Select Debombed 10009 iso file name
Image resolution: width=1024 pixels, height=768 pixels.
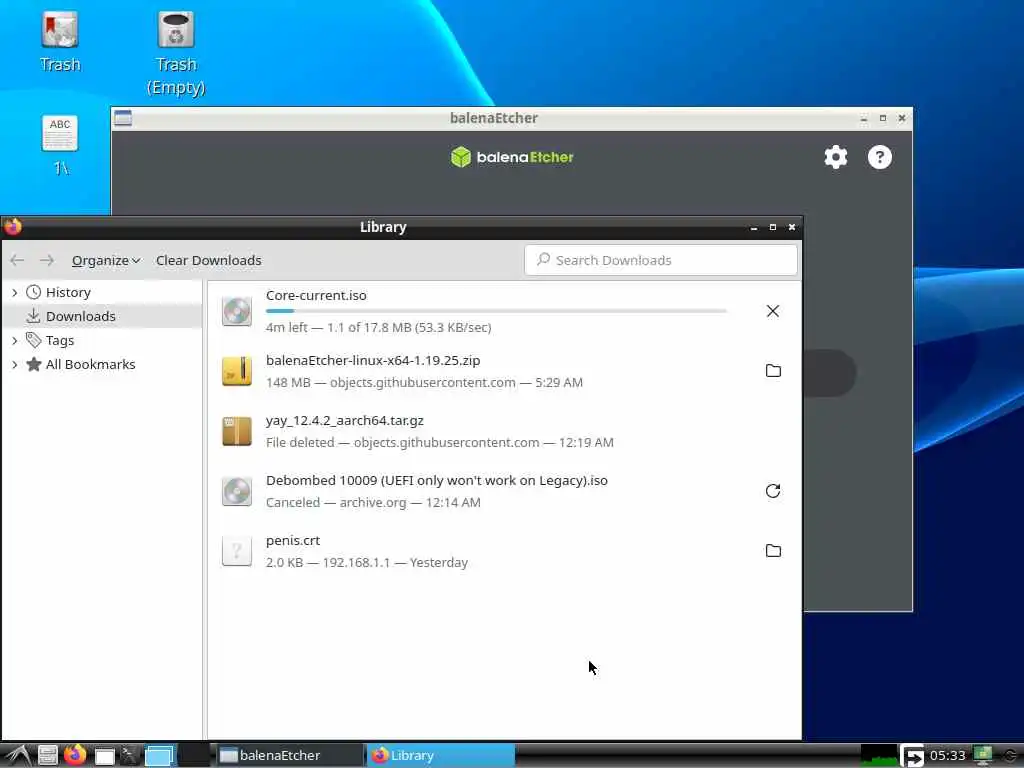[x=437, y=481]
